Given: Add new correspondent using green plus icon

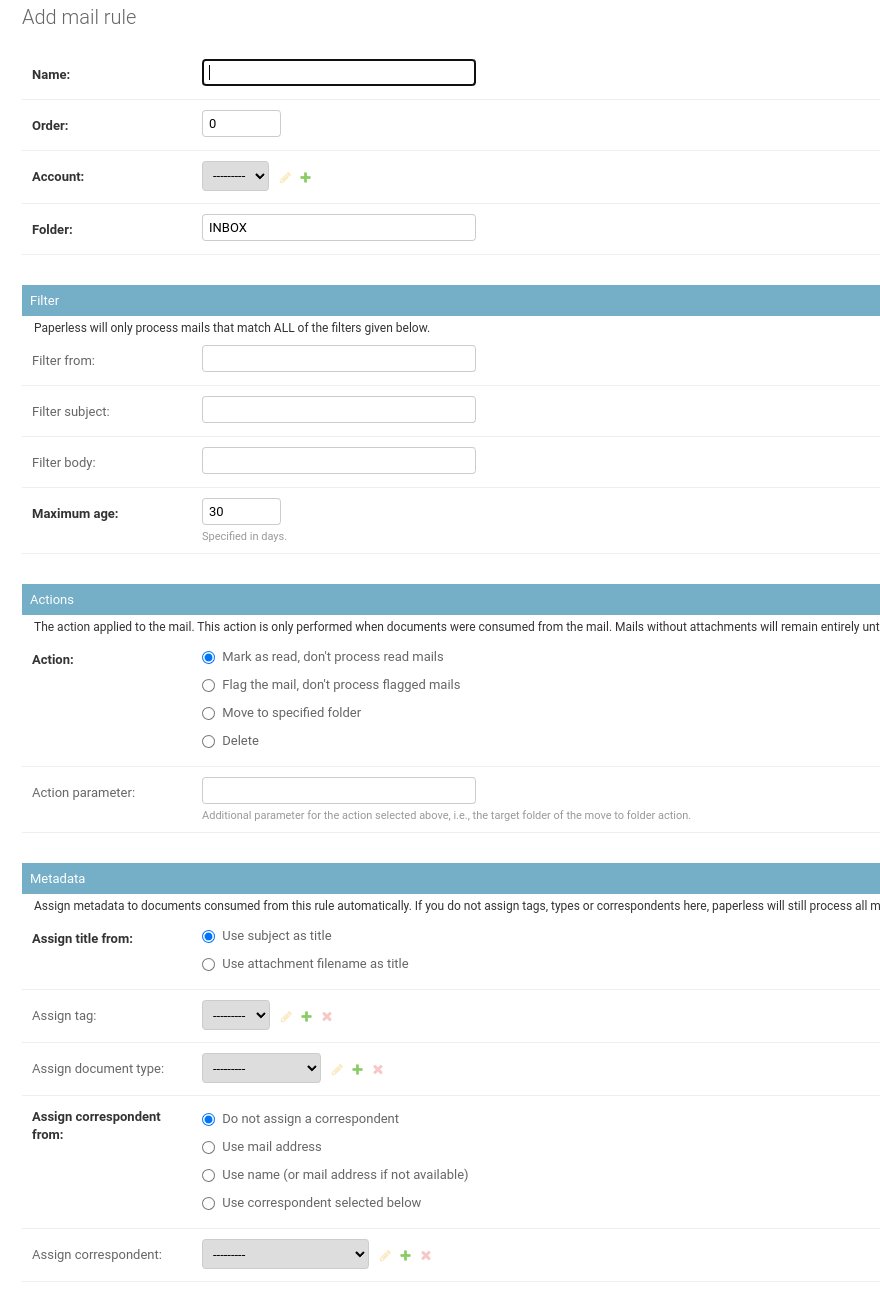Looking at the screenshot, I should (406, 1255).
